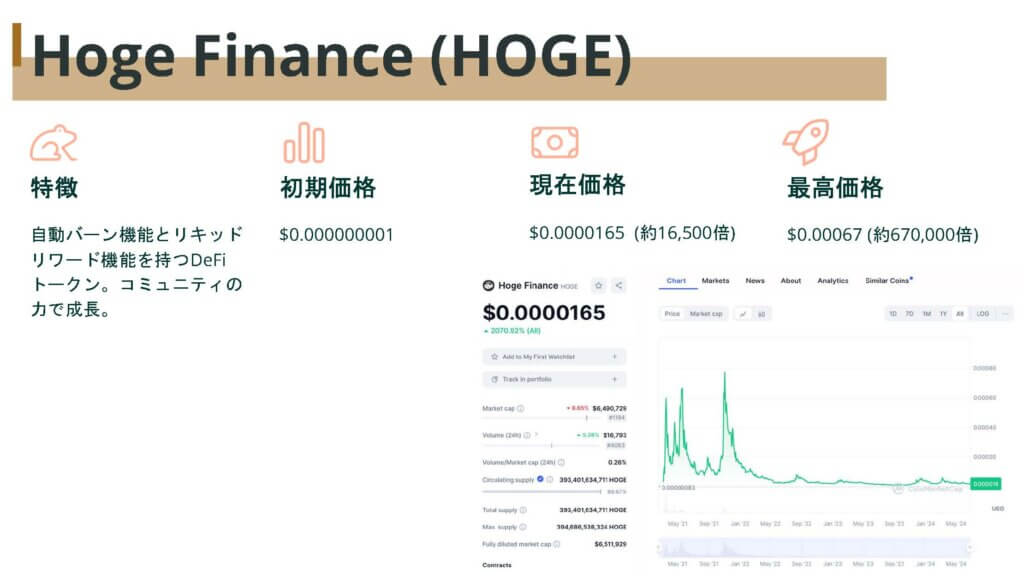The image size is (1024, 576).
Task: Select the line chart type icon
Action: 743,314
